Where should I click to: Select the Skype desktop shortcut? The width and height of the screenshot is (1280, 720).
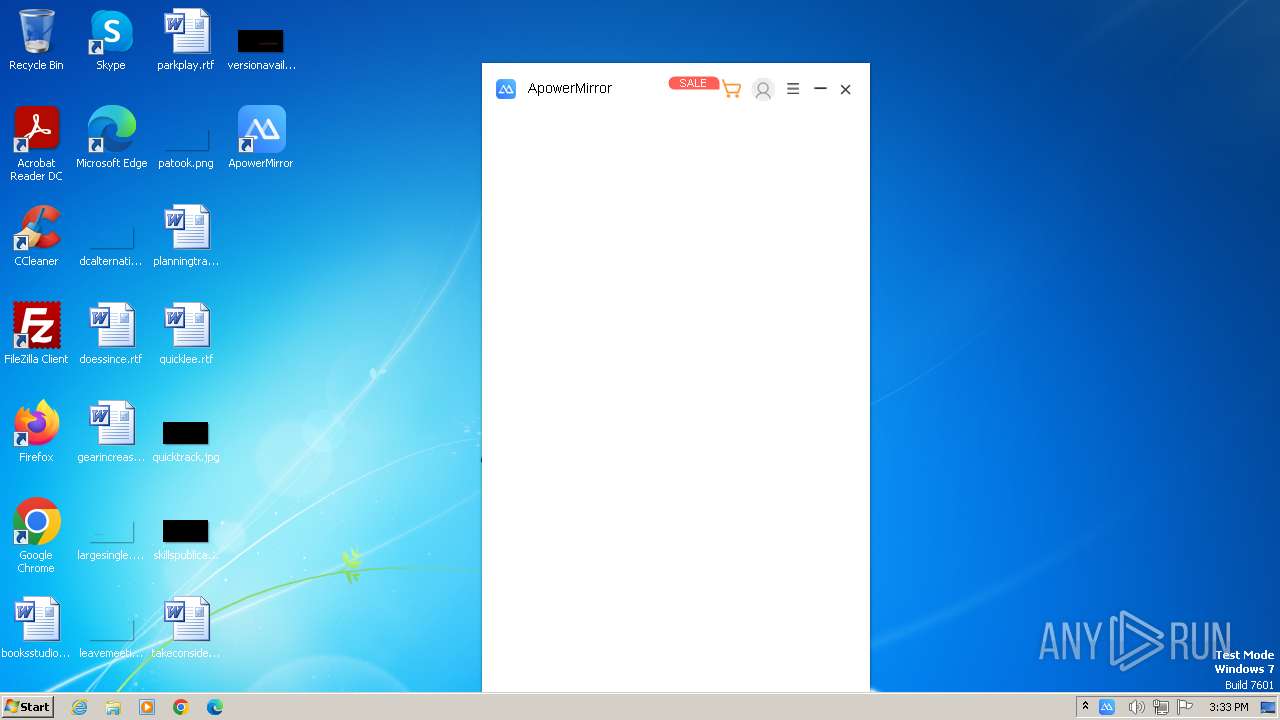111,40
